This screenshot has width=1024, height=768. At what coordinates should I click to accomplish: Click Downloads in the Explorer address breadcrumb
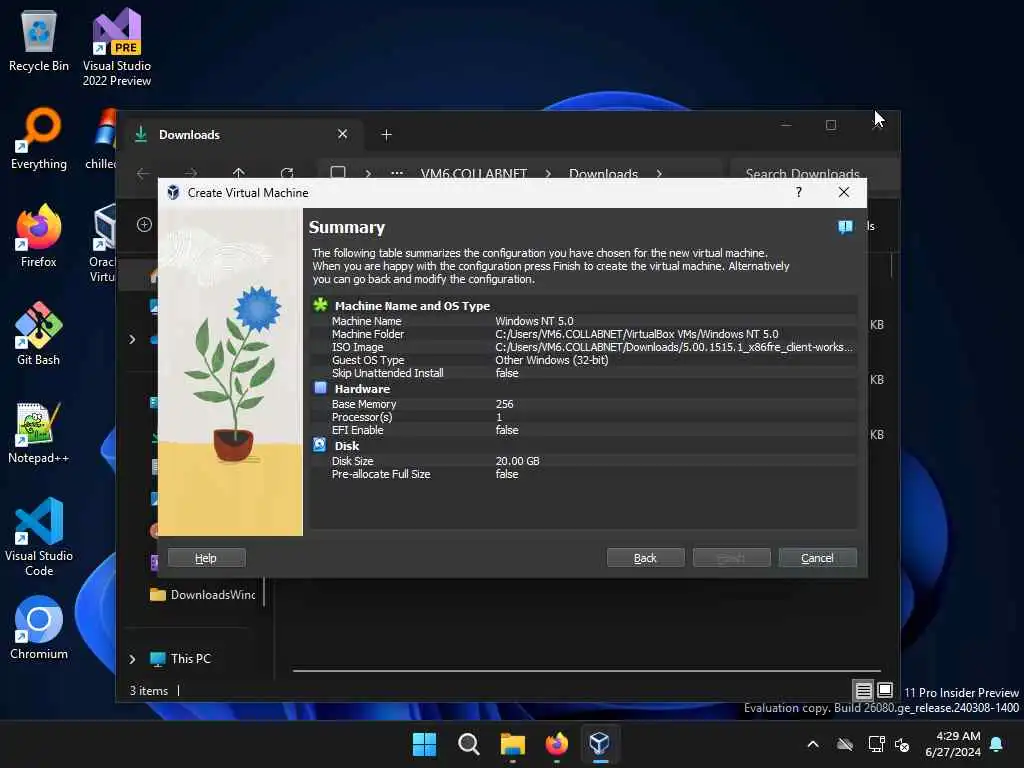[x=603, y=172]
